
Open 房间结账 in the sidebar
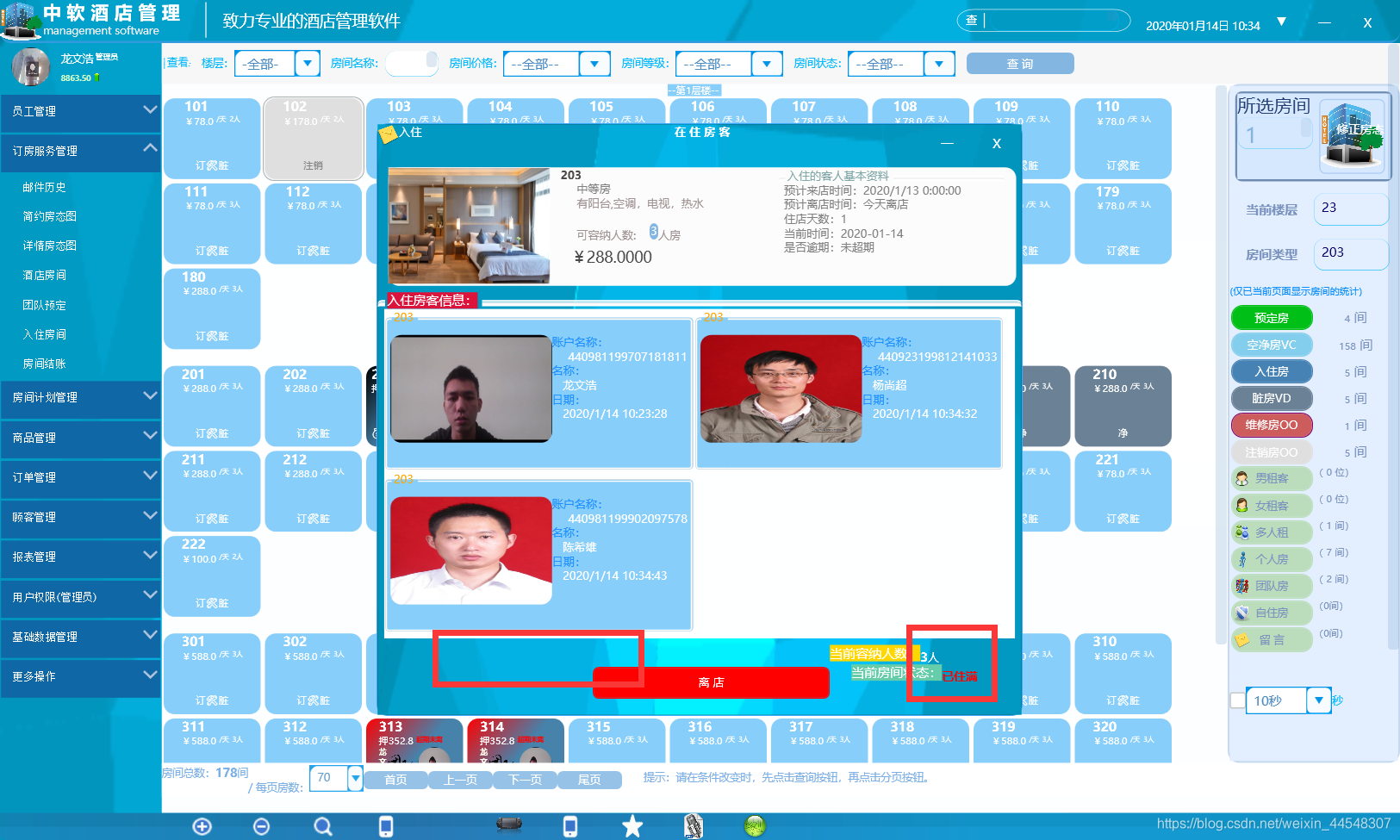point(45,364)
